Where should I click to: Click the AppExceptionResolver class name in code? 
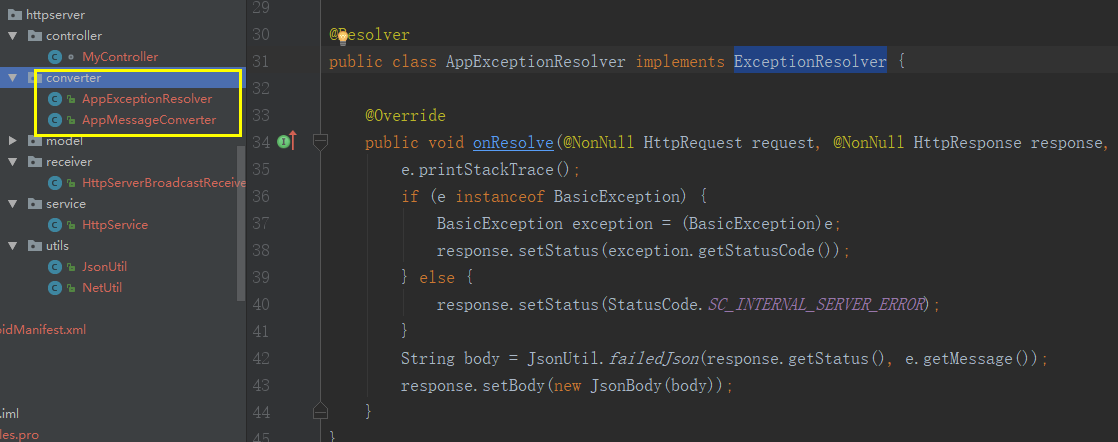(x=535, y=61)
